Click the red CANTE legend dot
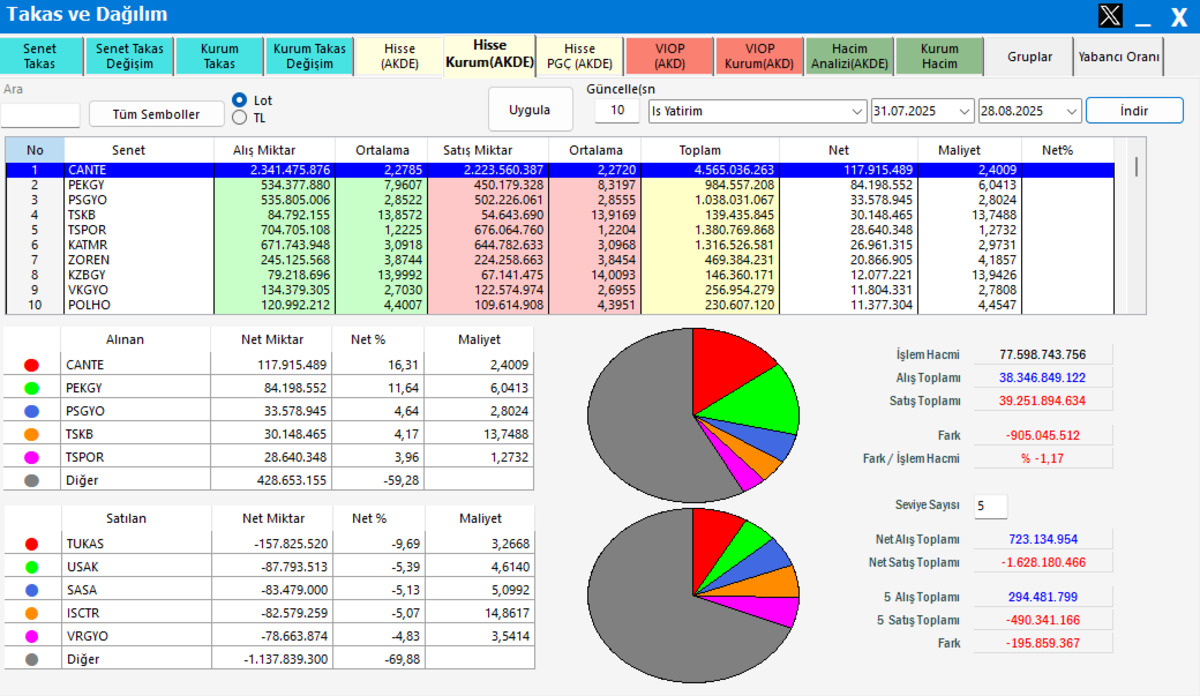This screenshot has width=1200, height=696. 31,365
